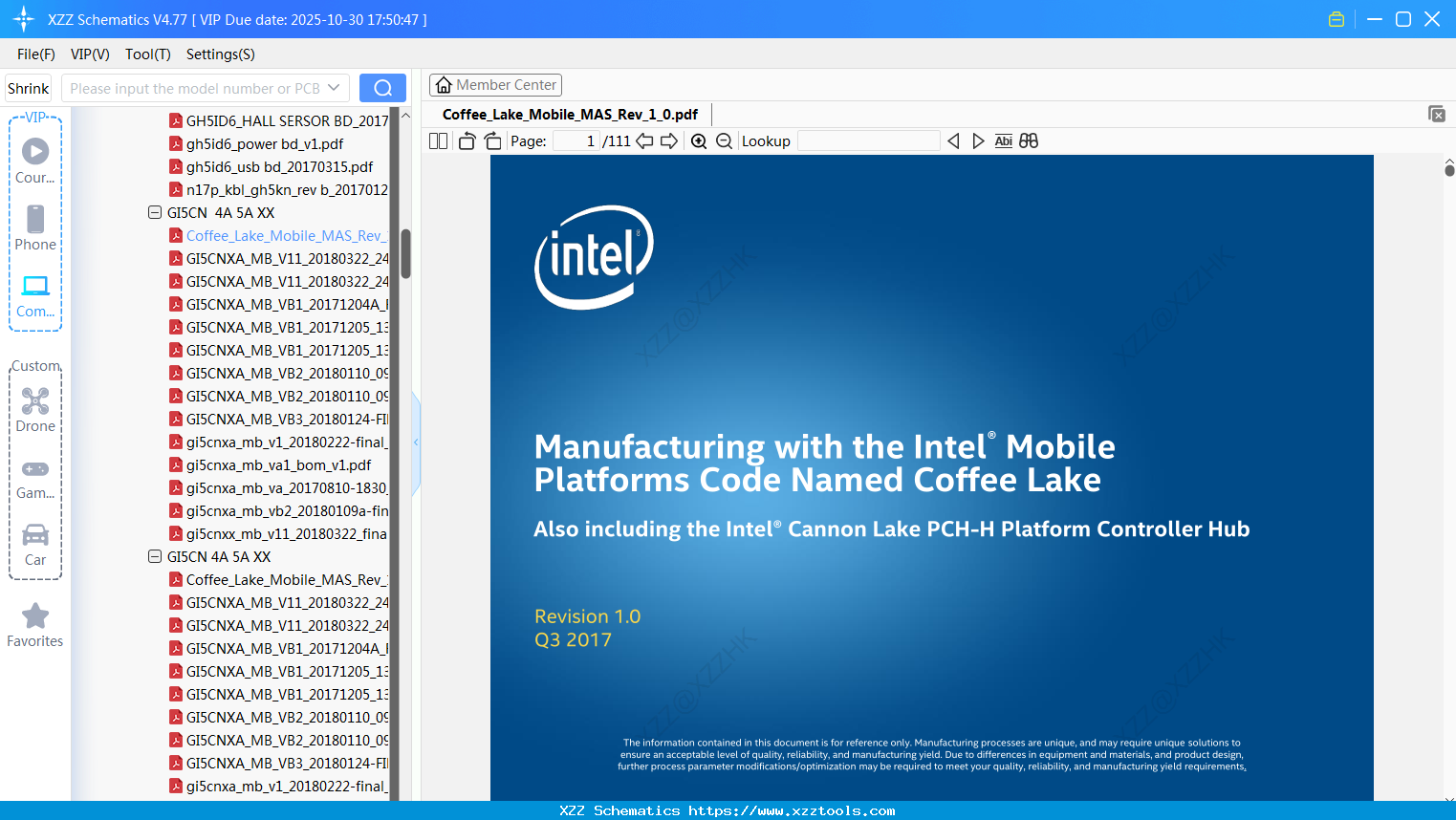Go to the next PDF page
1456x820 pixels.
coord(669,141)
